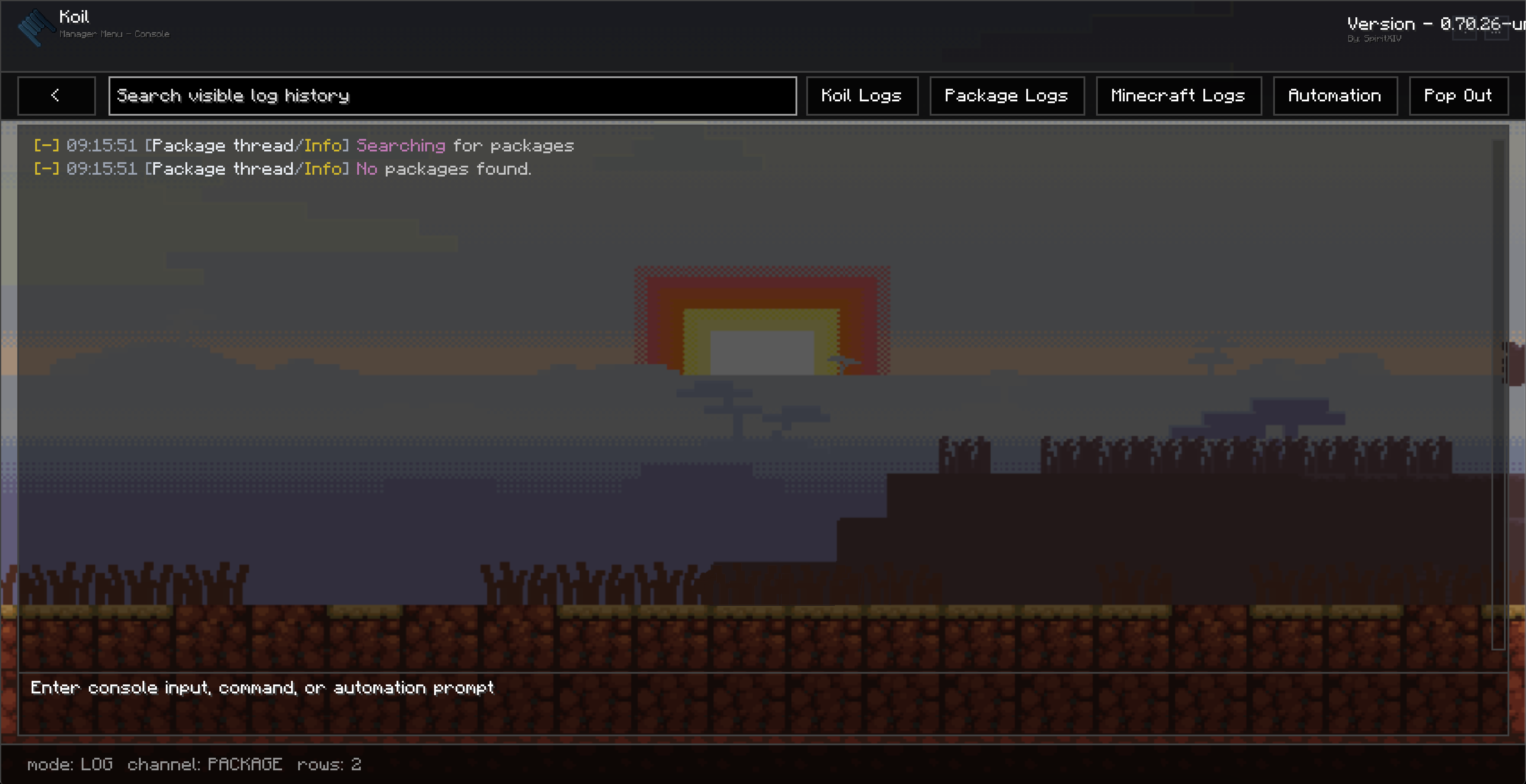Click the 'rows: 2' status text

tap(329, 764)
